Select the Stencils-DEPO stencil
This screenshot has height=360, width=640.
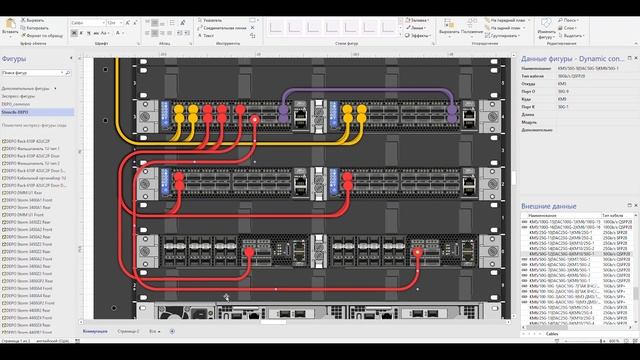pyautogui.click(x=37, y=112)
